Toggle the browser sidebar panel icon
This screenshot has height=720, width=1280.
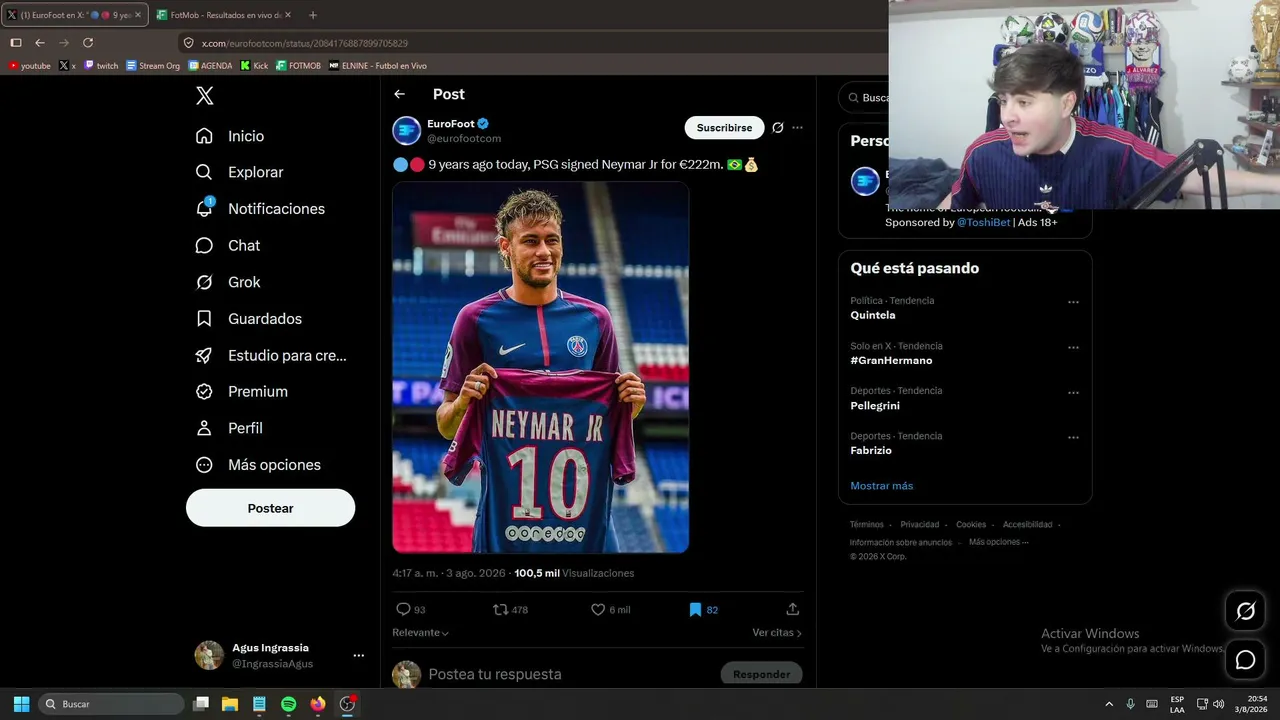16,43
